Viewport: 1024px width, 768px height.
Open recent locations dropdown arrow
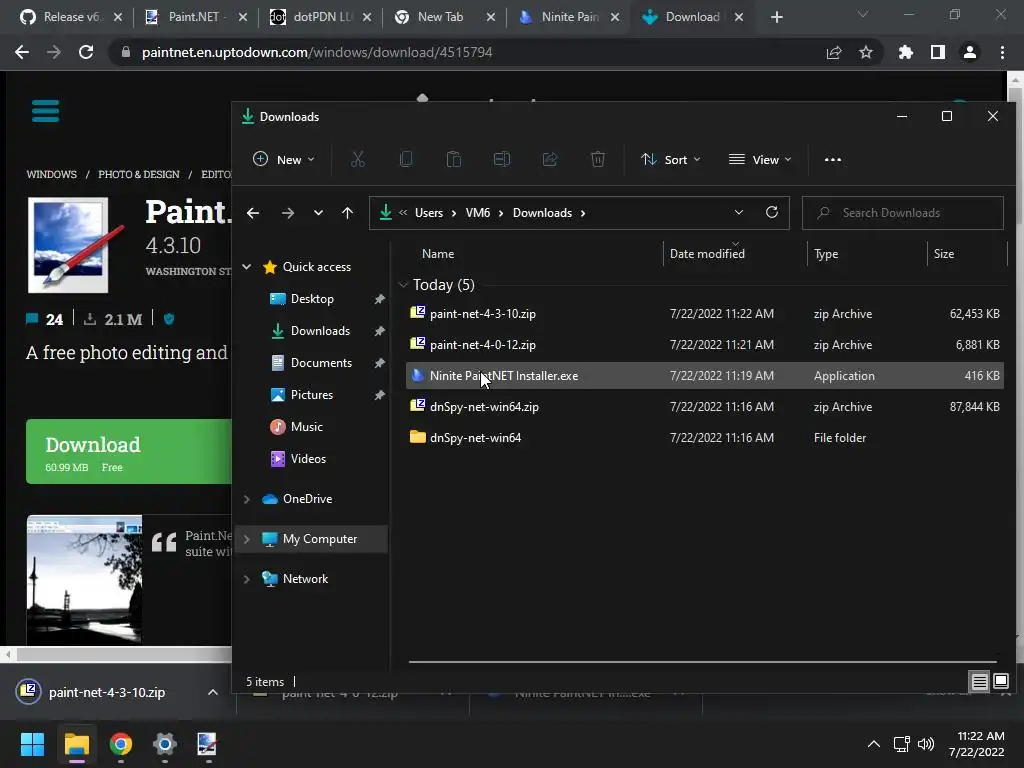pyautogui.click(x=318, y=213)
